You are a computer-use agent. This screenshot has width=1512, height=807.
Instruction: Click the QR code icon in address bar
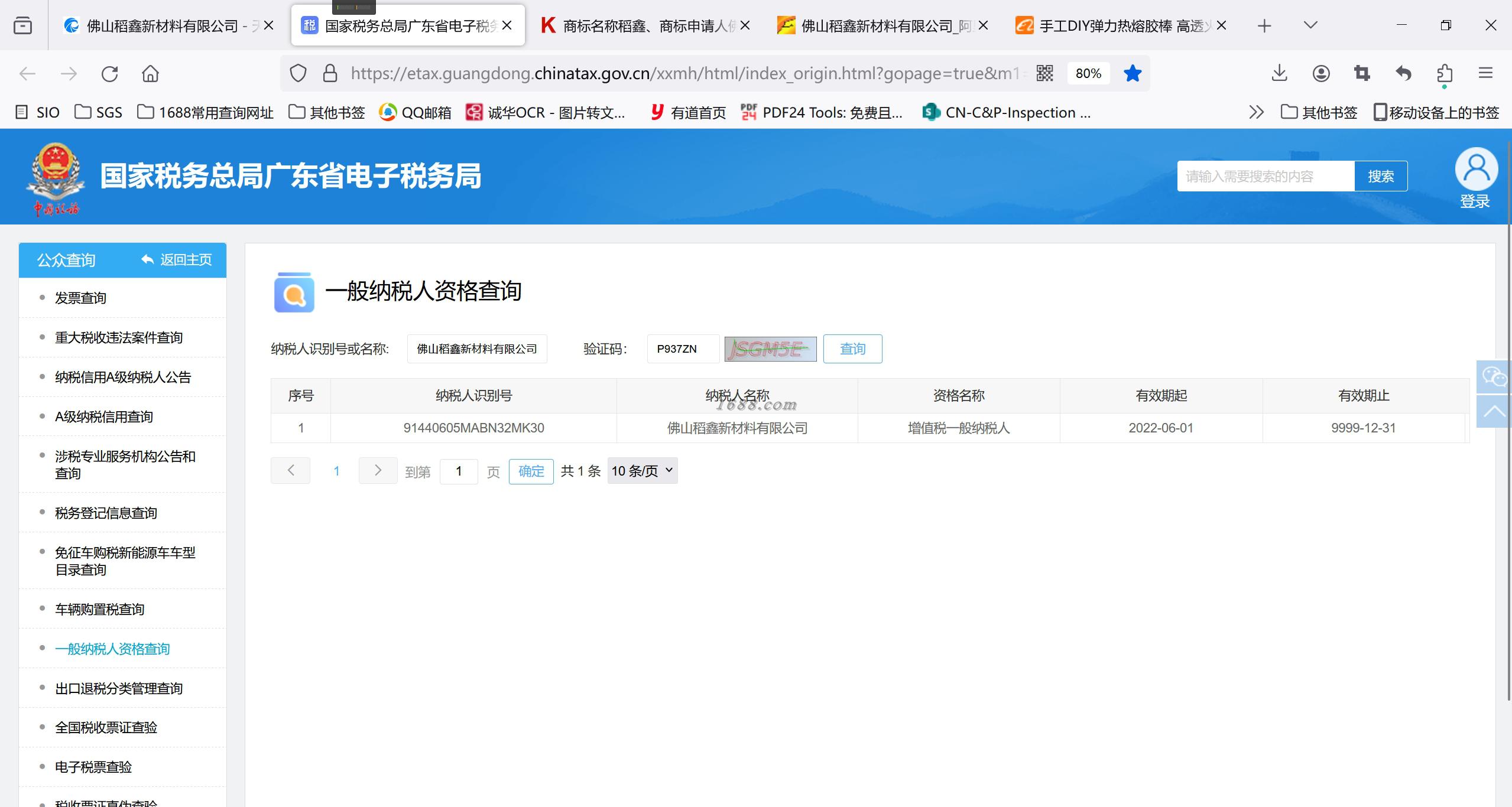click(x=1044, y=73)
